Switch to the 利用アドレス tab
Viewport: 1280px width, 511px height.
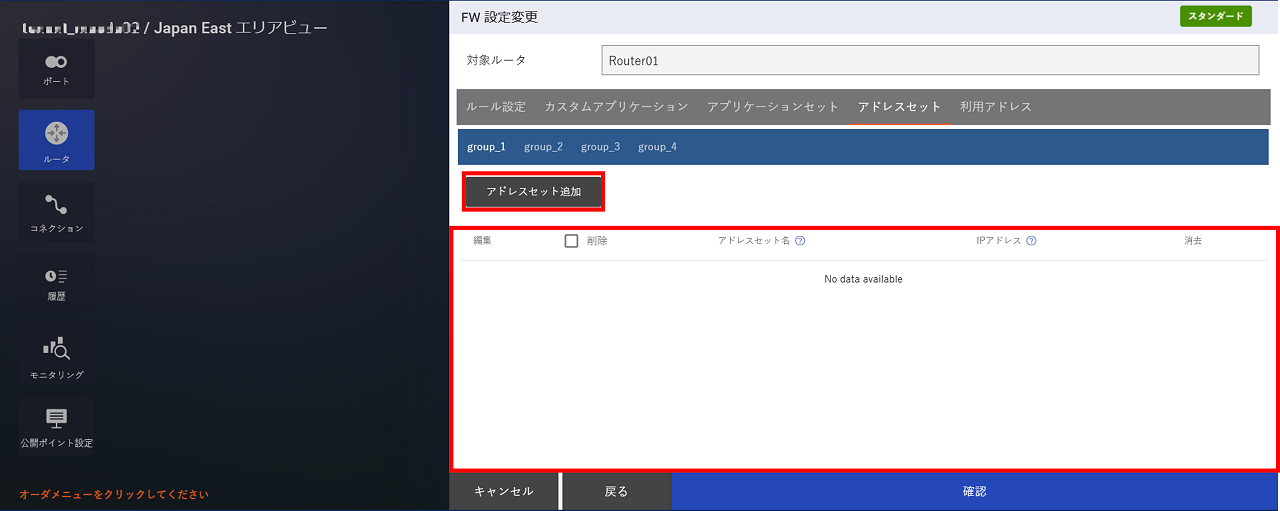(x=996, y=106)
